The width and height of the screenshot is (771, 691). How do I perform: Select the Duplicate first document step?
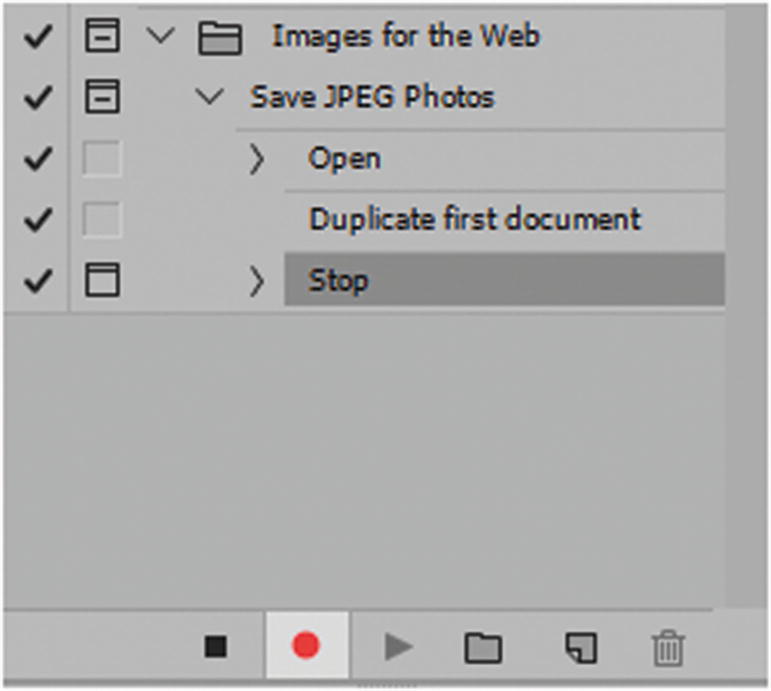(x=474, y=220)
